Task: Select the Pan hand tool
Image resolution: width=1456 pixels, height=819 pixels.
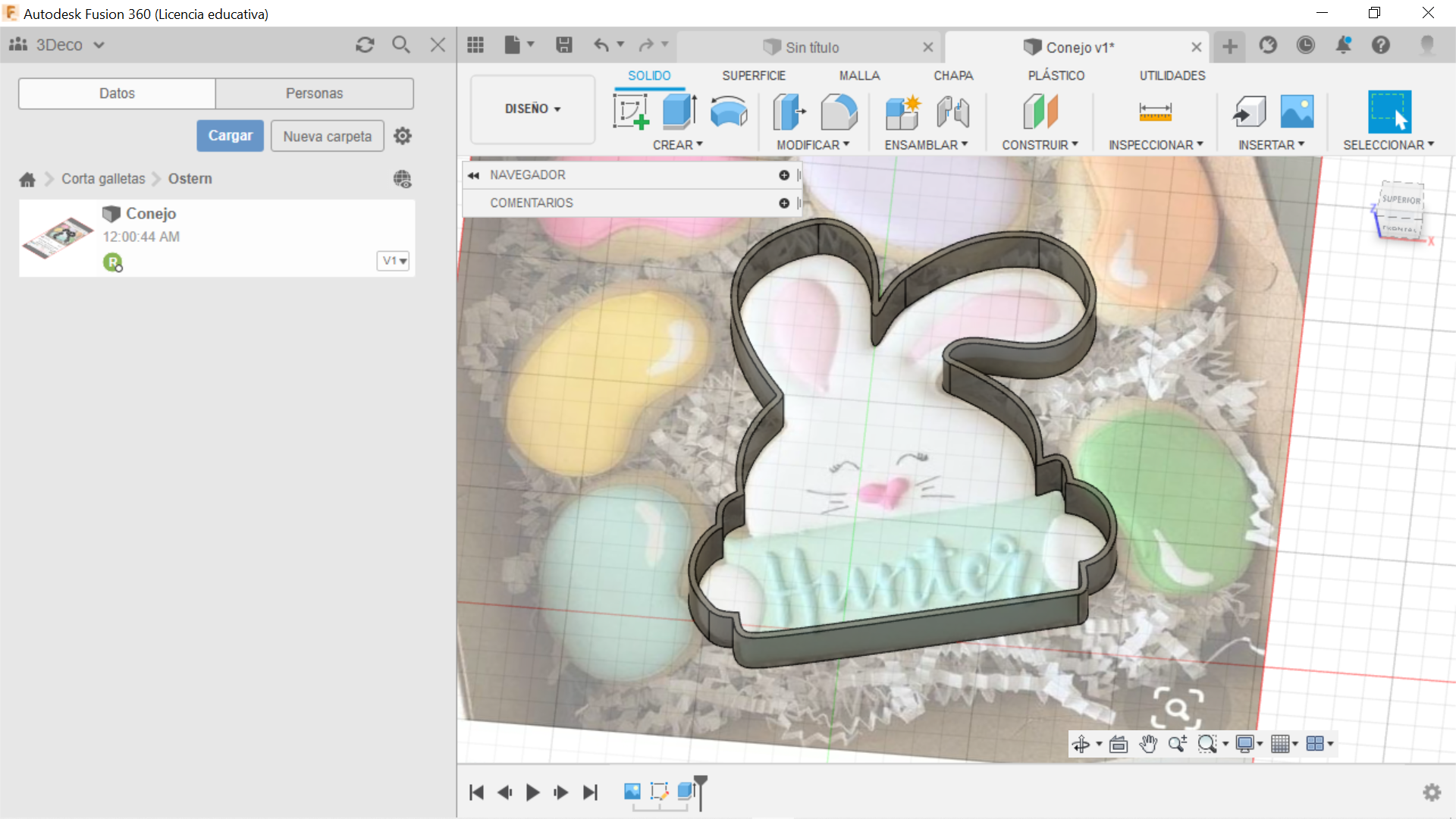Action: tap(1148, 744)
